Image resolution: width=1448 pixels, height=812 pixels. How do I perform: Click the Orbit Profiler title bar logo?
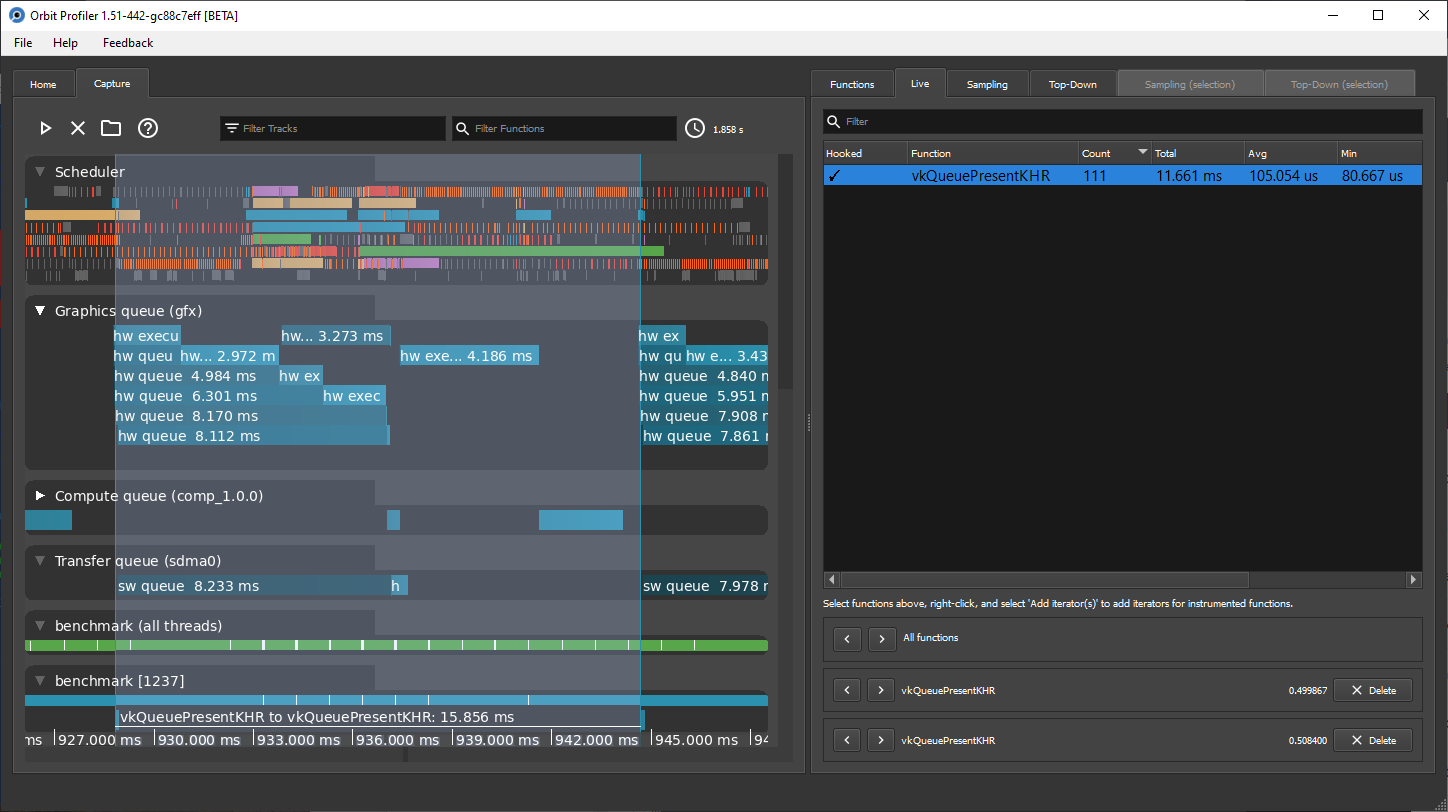click(x=16, y=15)
